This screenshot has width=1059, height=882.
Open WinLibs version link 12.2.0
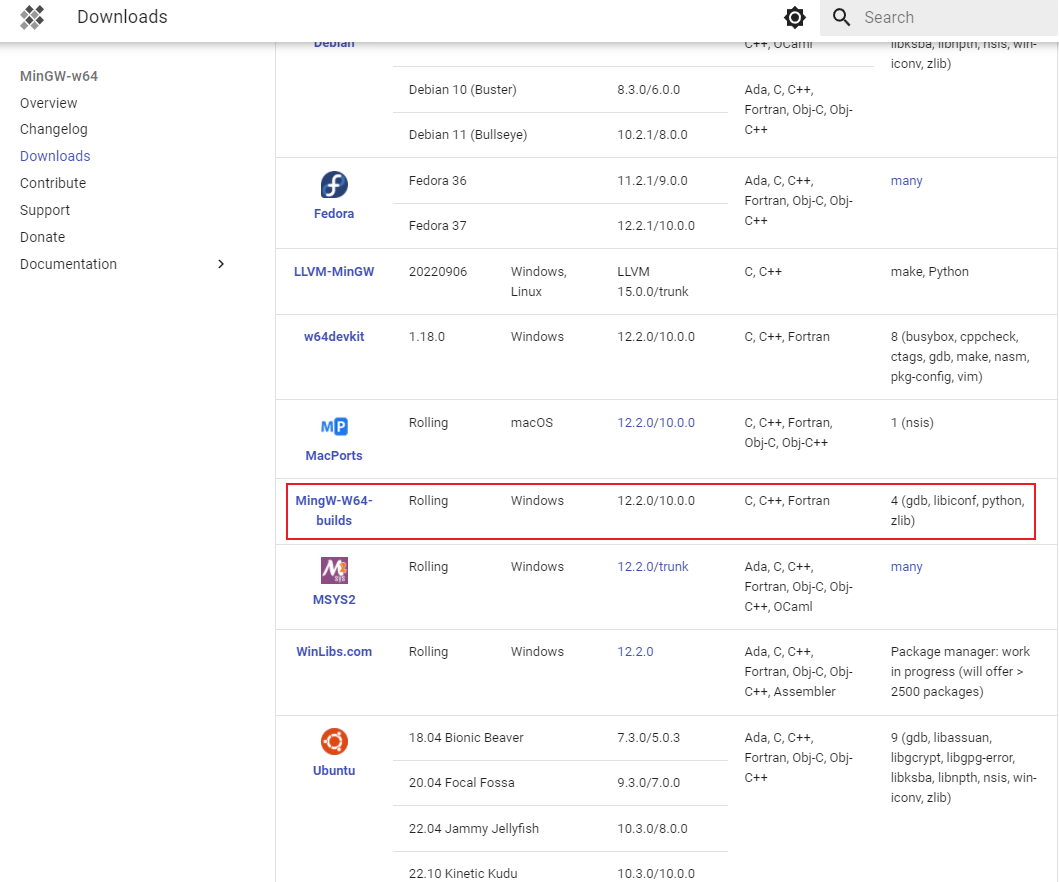pos(635,652)
